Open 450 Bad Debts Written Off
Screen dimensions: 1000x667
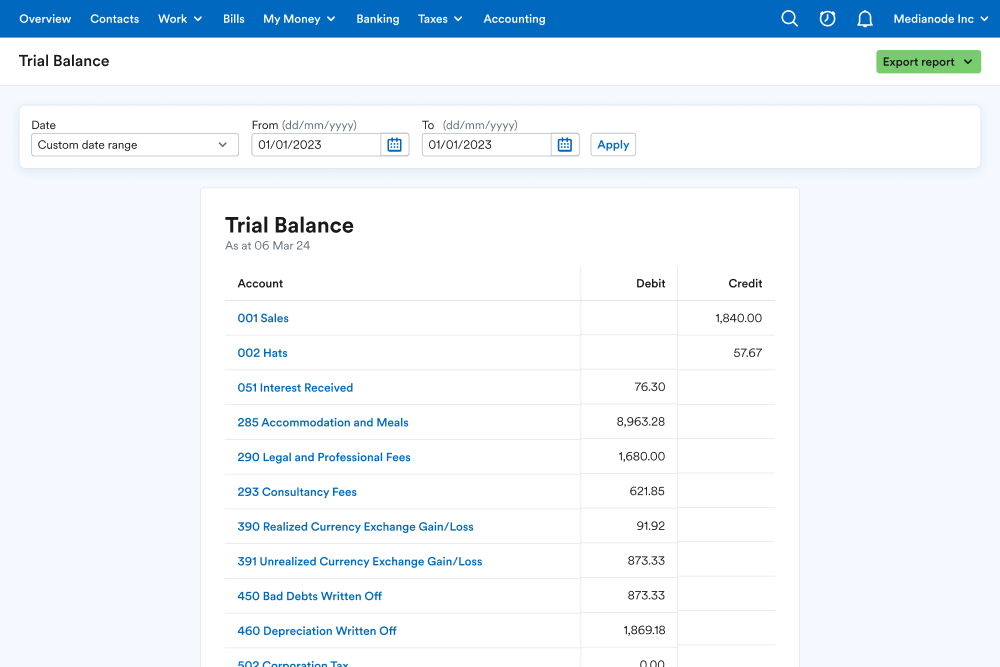pos(309,596)
